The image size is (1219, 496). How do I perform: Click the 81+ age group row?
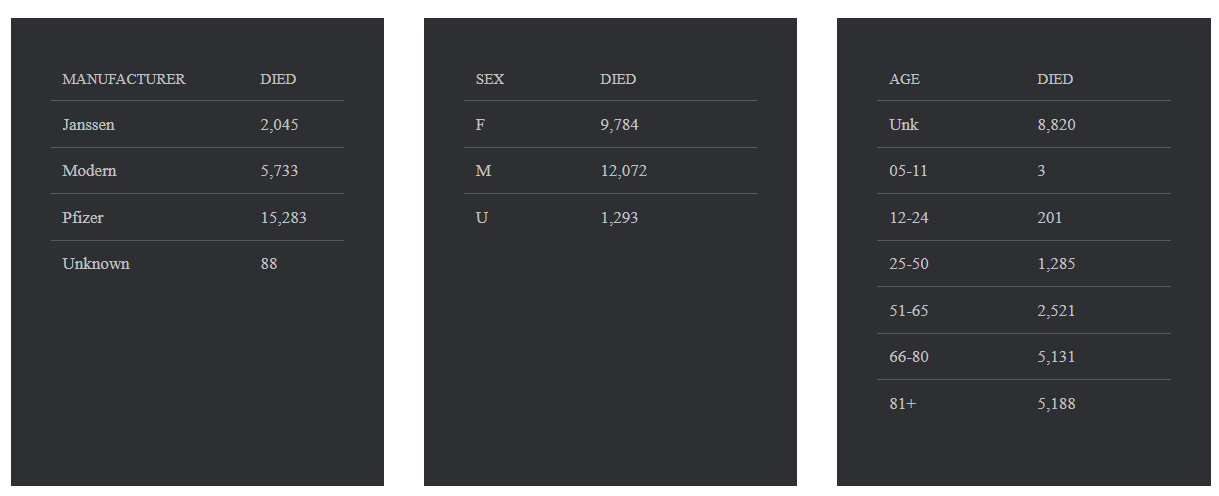902,404
